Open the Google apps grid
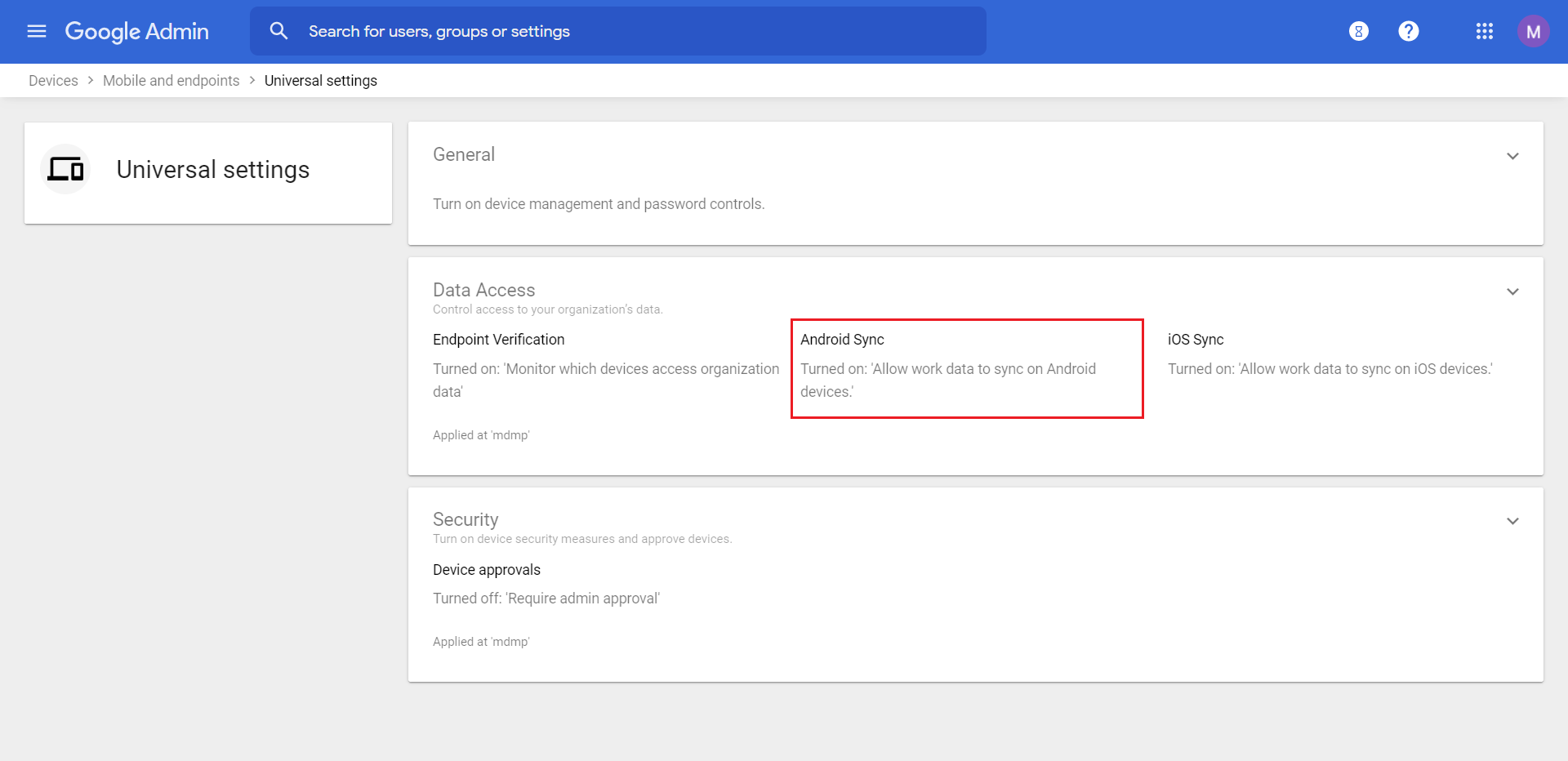Image resolution: width=1568 pixels, height=761 pixels. tap(1484, 31)
